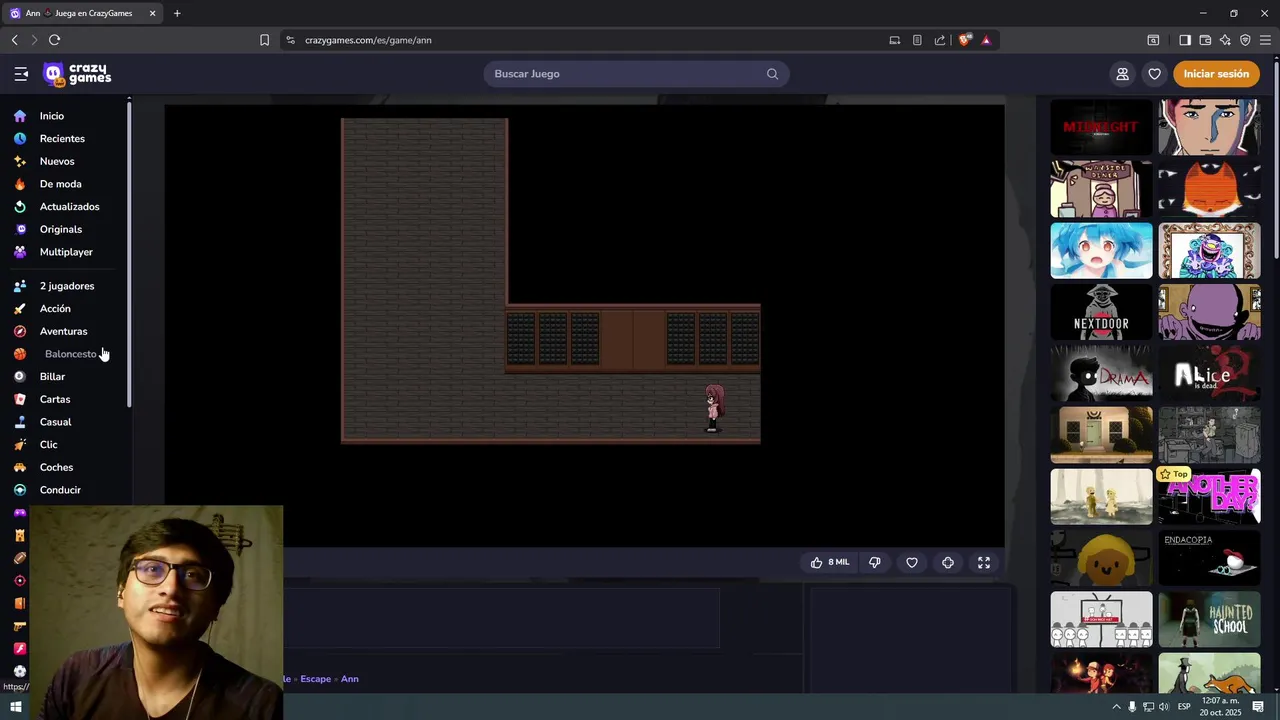Image resolution: width=1280 pixels, height=720 pixels.
Task: Open 2 jugadores category
Action: tap(67, 286)
